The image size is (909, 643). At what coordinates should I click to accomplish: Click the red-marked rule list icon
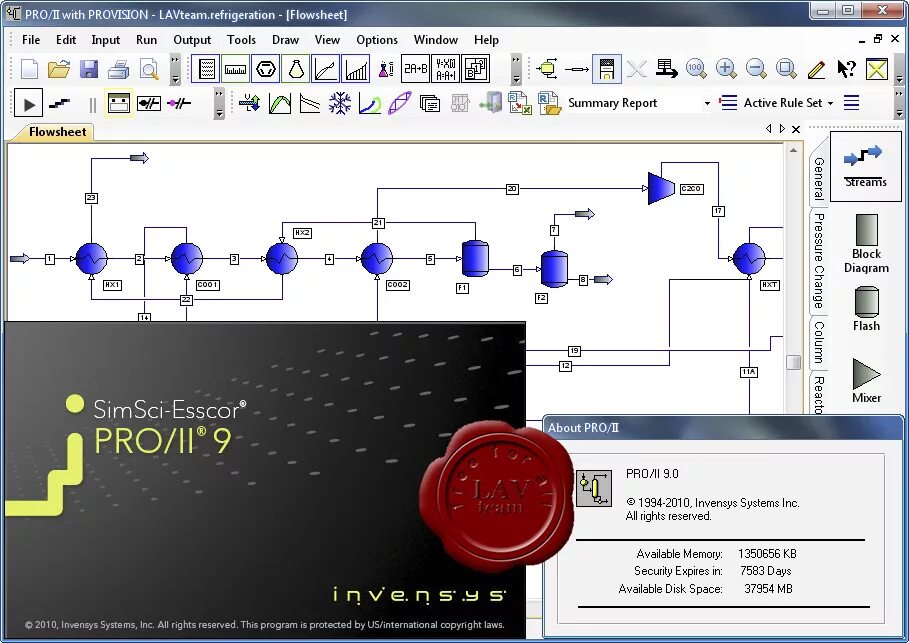coord(728,103)
